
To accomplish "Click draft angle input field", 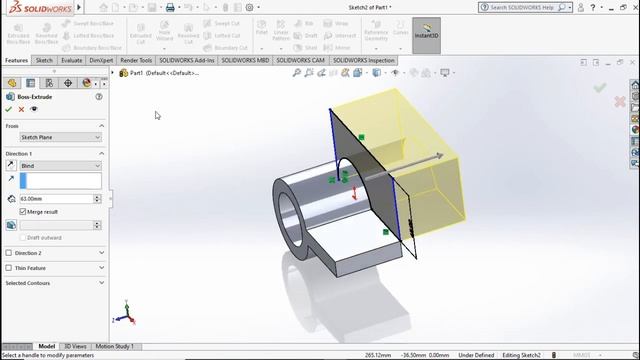I will pos(56,225).
